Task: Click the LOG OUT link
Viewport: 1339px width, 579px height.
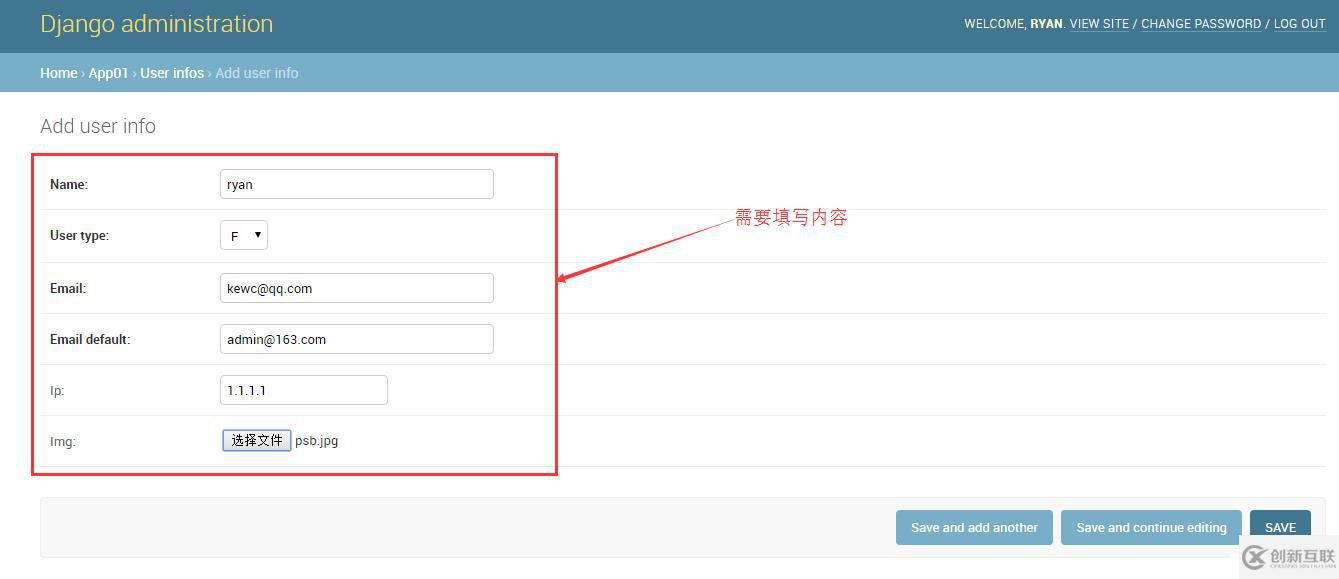Action: point(1300,24)
